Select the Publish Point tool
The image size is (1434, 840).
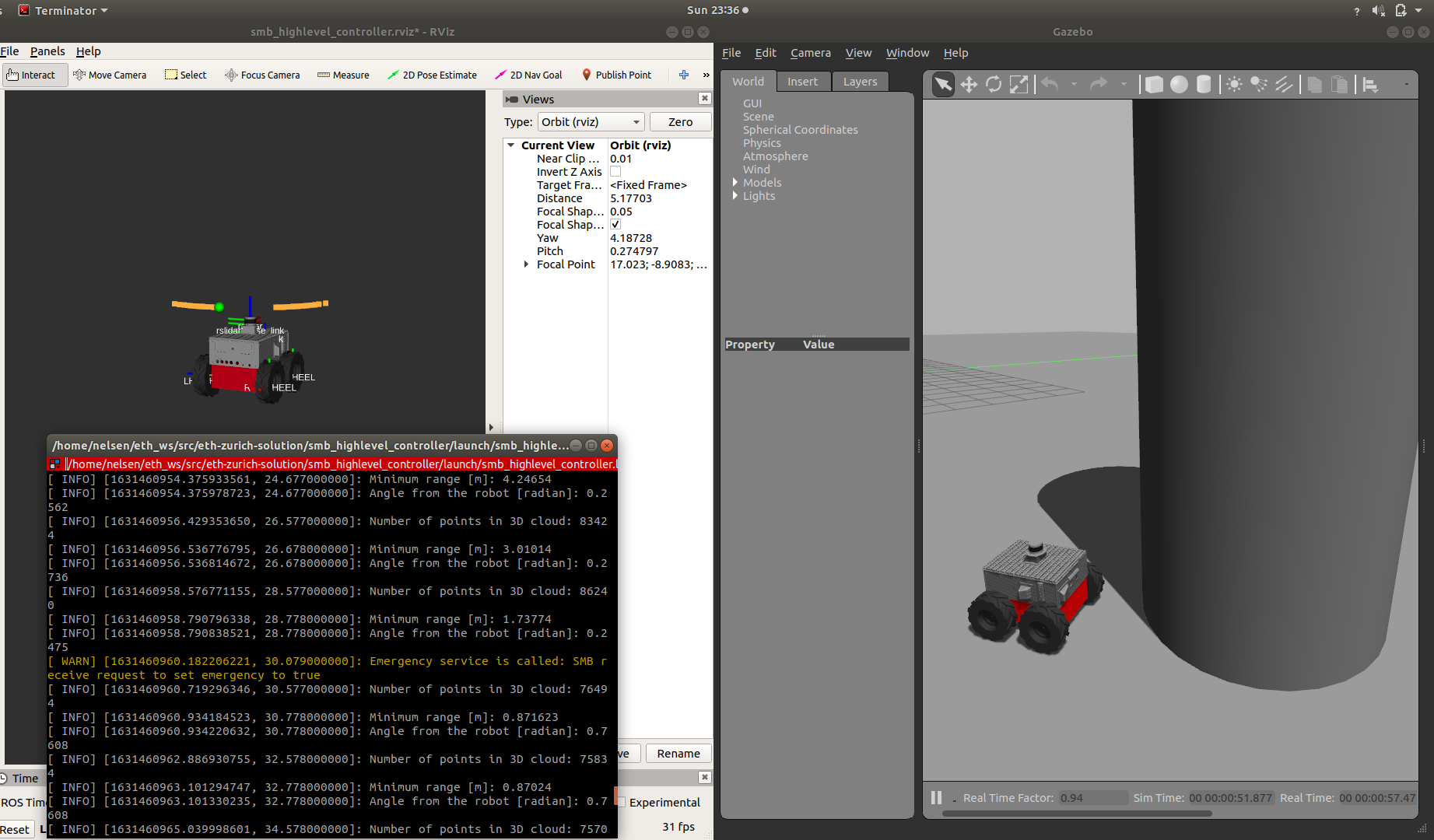[616, 75]
